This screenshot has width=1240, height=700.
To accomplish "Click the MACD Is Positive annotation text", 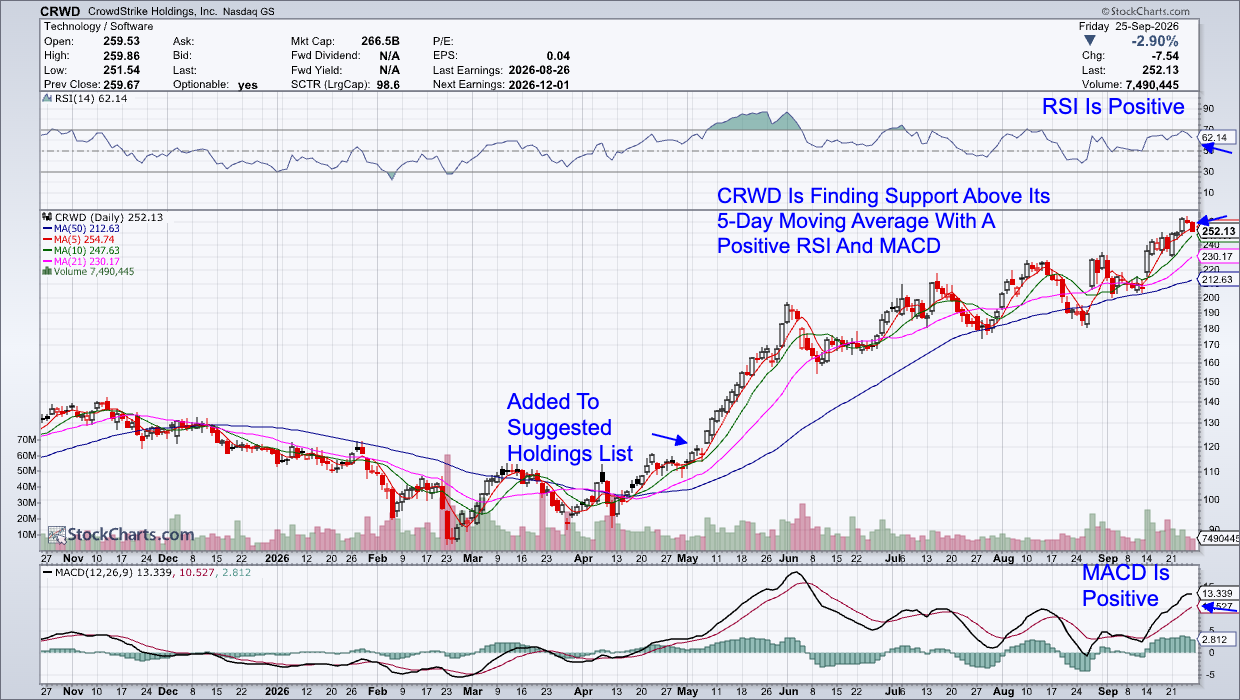I will coord(1126,586).
